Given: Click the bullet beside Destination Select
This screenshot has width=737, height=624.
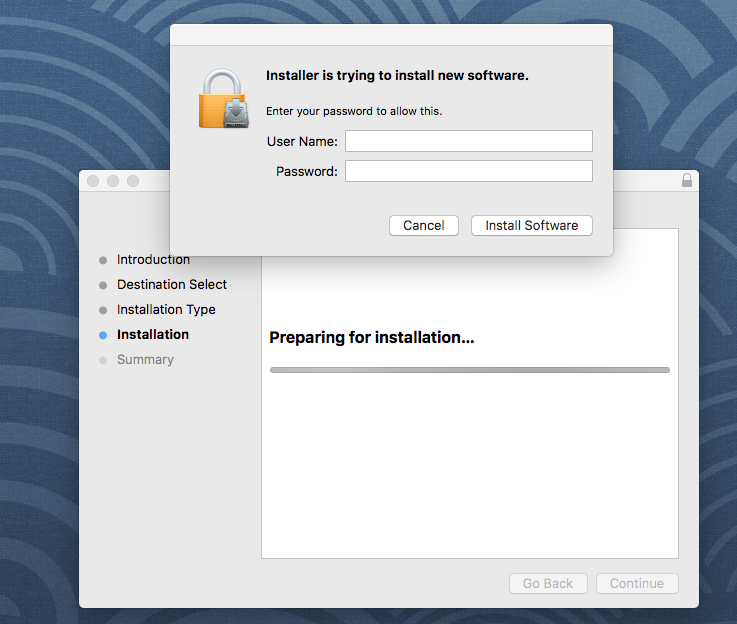Looking at the screenshot, I should [x=103, y=285].
